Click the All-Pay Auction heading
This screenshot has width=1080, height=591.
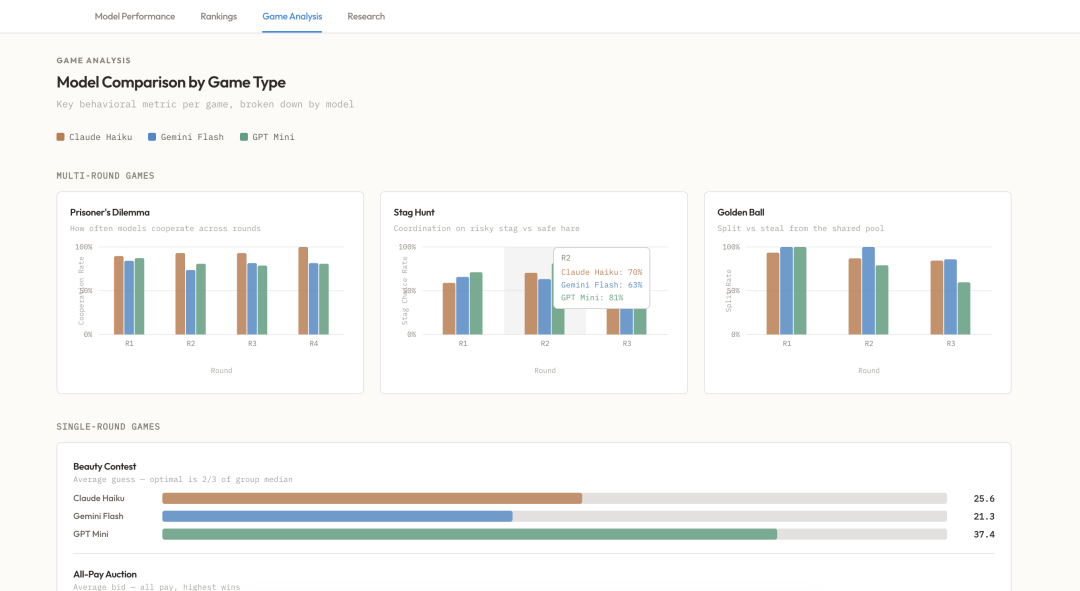pos(105,574)
